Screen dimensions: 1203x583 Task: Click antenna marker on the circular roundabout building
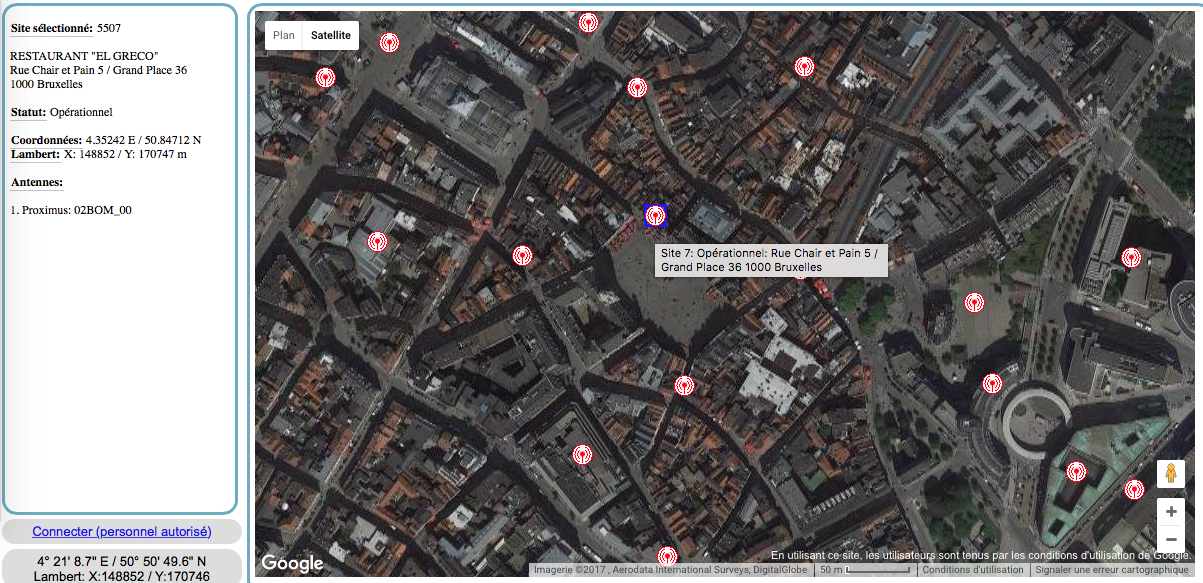992,383
